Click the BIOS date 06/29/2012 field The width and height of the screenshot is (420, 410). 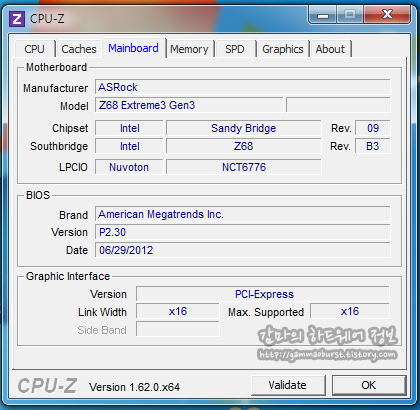click(242, 250)
